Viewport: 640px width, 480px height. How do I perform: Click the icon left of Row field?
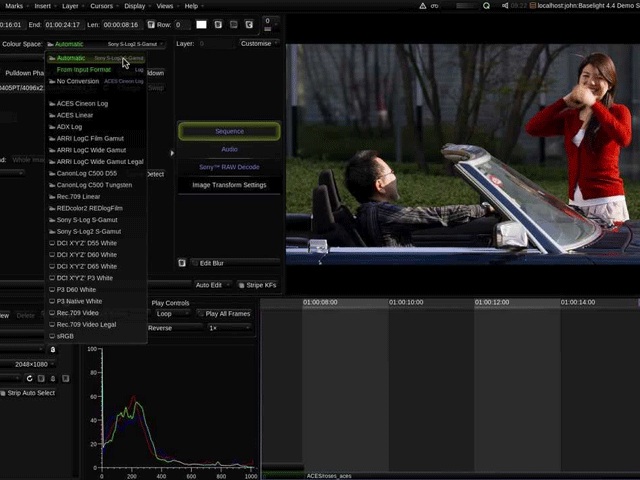click(151, 25)
